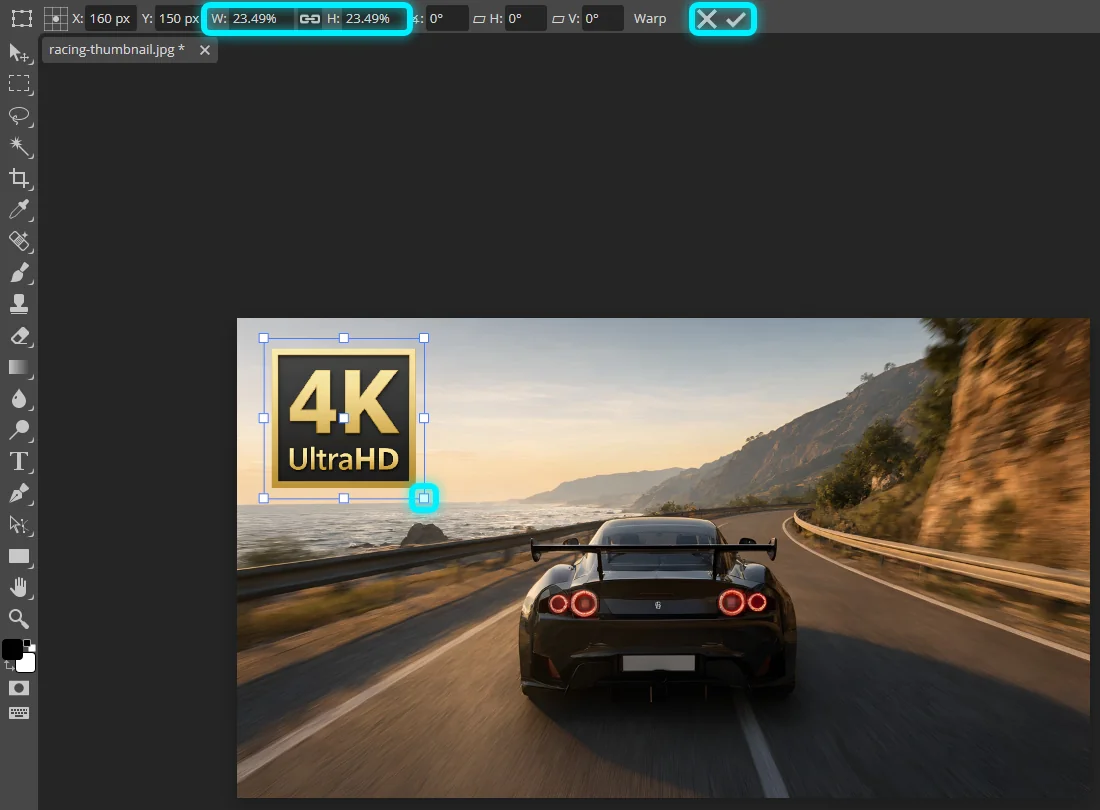Click the vertical skew V field
Screen dimensions: 1100x810
[602, 18]
